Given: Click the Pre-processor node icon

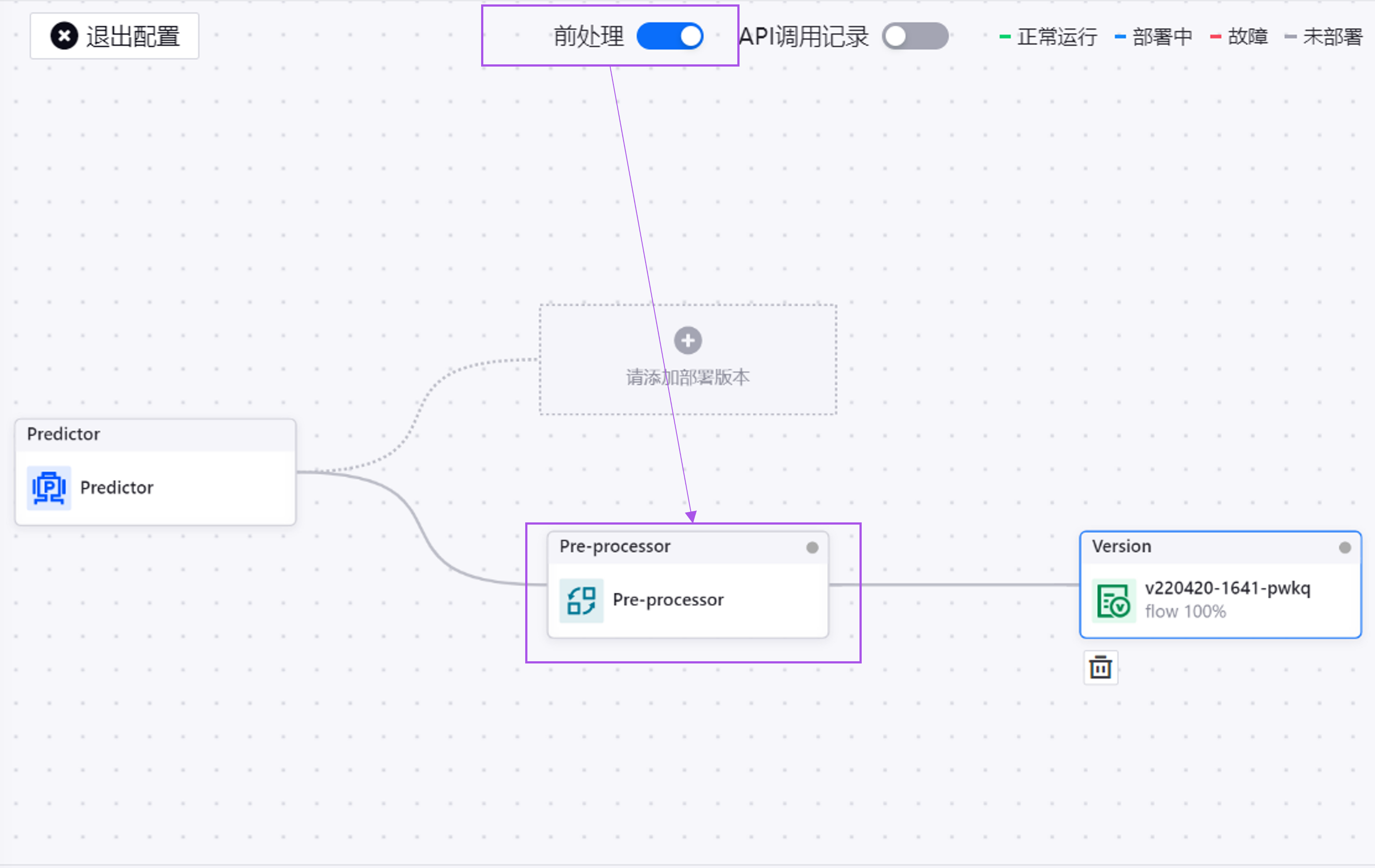Looking at the screenshot, I should [x=581, y=599].
